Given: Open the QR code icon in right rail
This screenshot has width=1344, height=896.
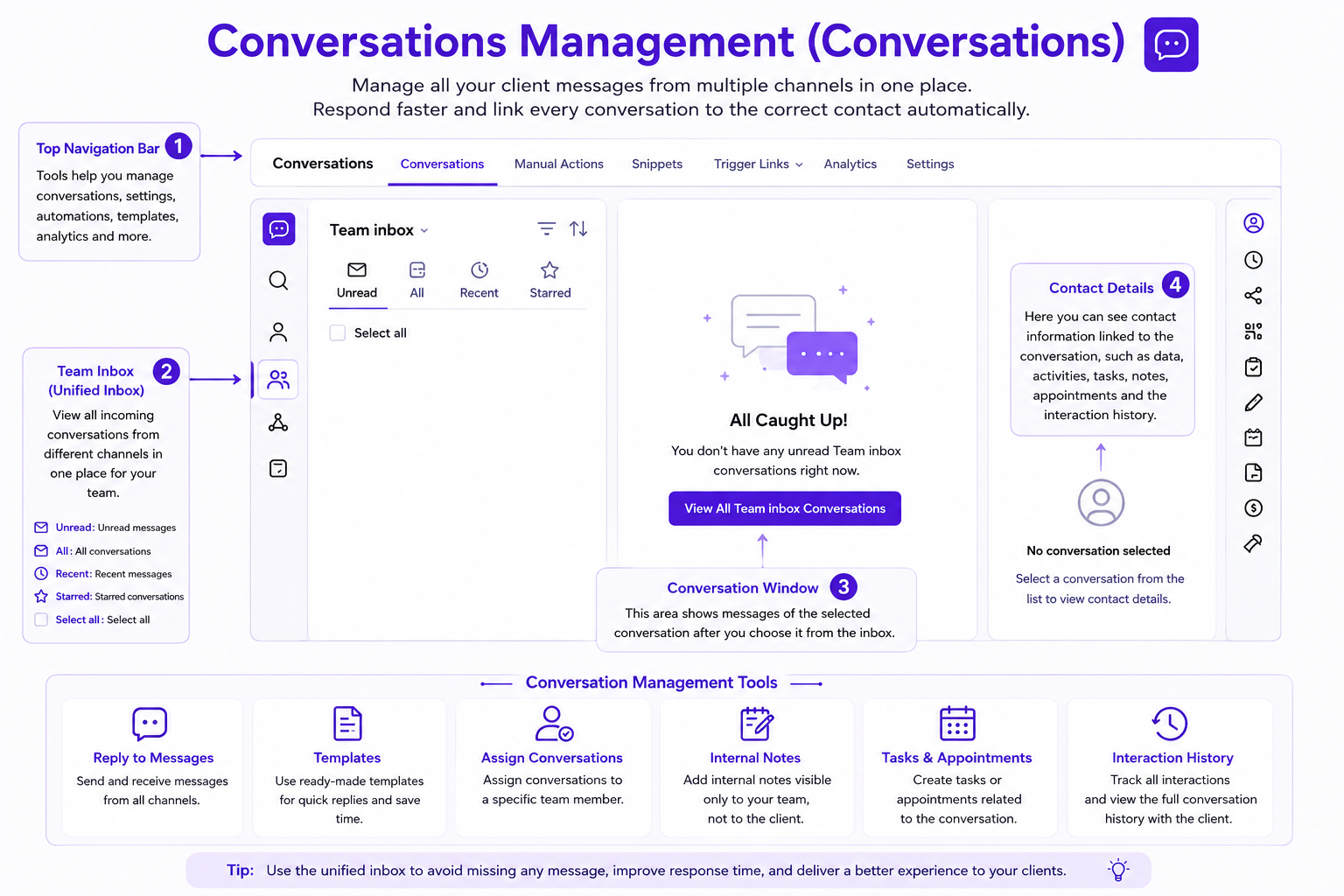Looking at the screenshot, I should [x=1253, y=332].
